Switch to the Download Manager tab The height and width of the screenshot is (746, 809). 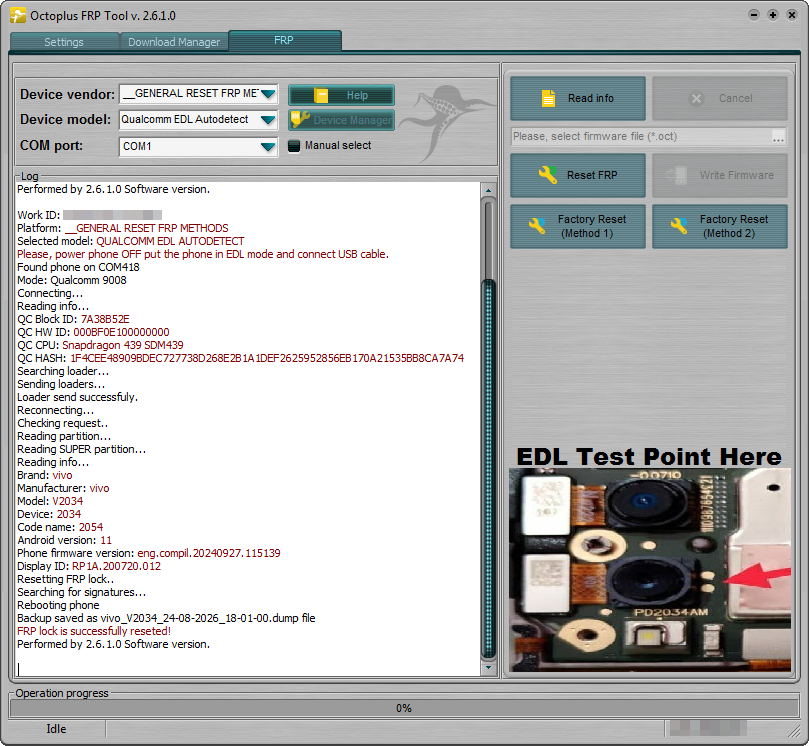(174, 42)
